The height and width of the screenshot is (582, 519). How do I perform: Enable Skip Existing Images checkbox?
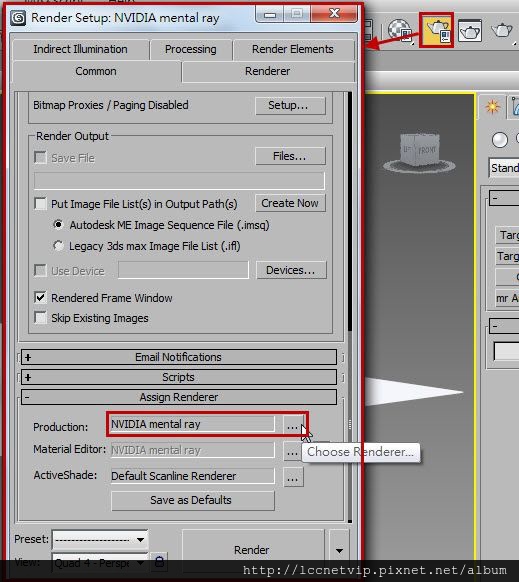40,318
